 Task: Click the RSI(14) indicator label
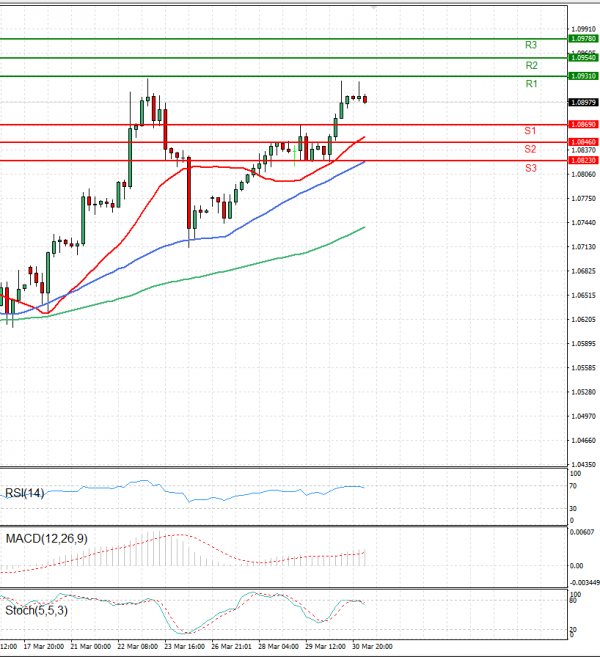[x=24, y=493]
